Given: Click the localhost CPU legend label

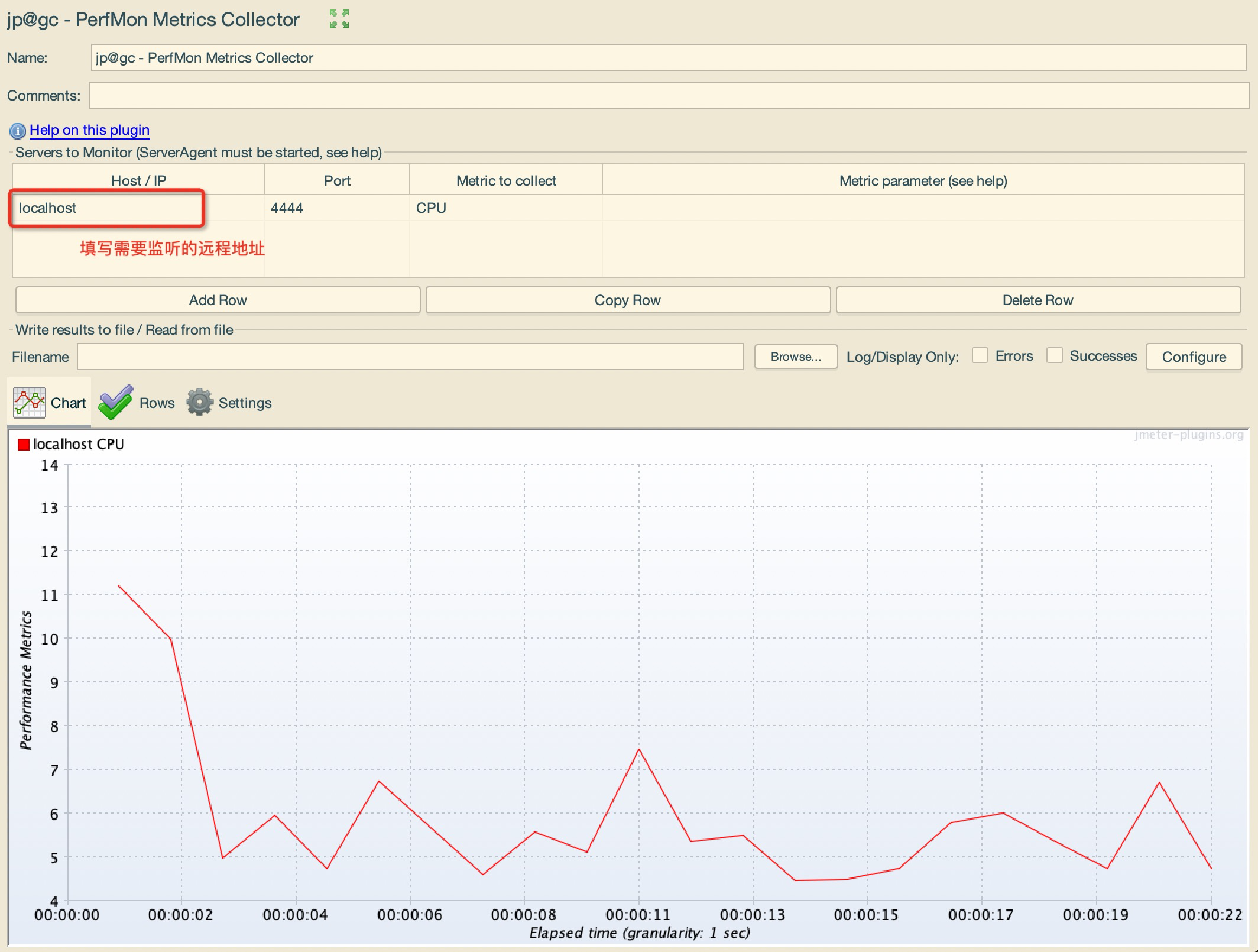Looking at the screenshot, I should tap(79, 444).
